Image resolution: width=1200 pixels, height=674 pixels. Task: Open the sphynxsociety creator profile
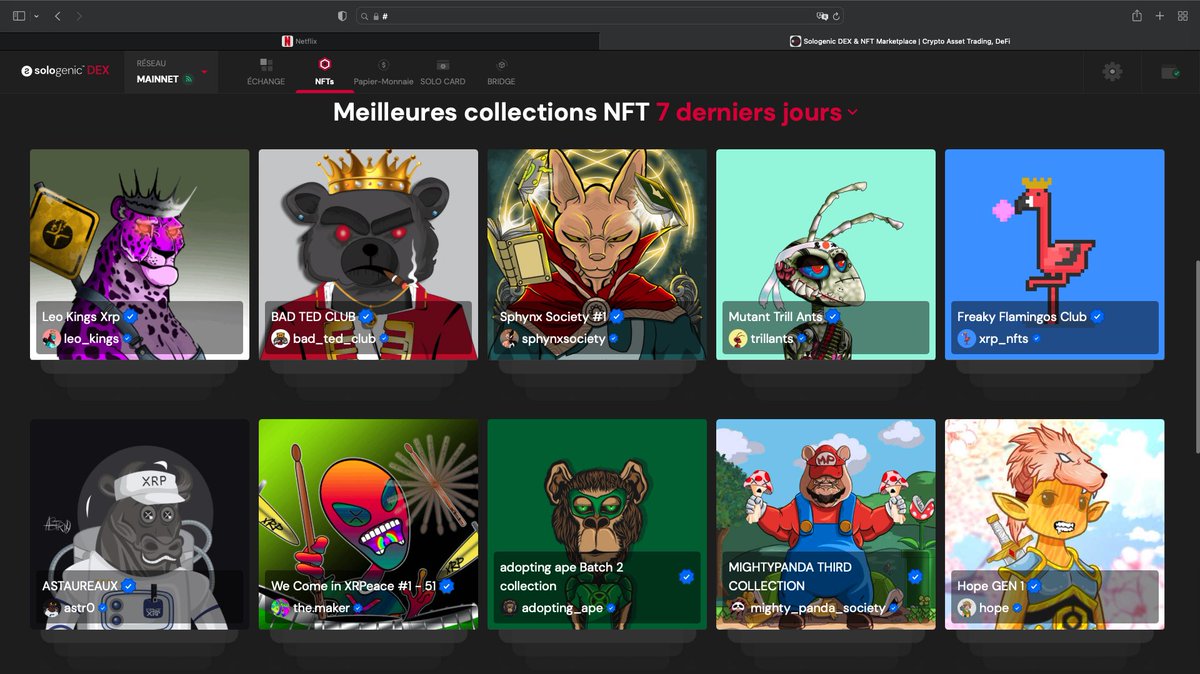[x=564, y=339]
